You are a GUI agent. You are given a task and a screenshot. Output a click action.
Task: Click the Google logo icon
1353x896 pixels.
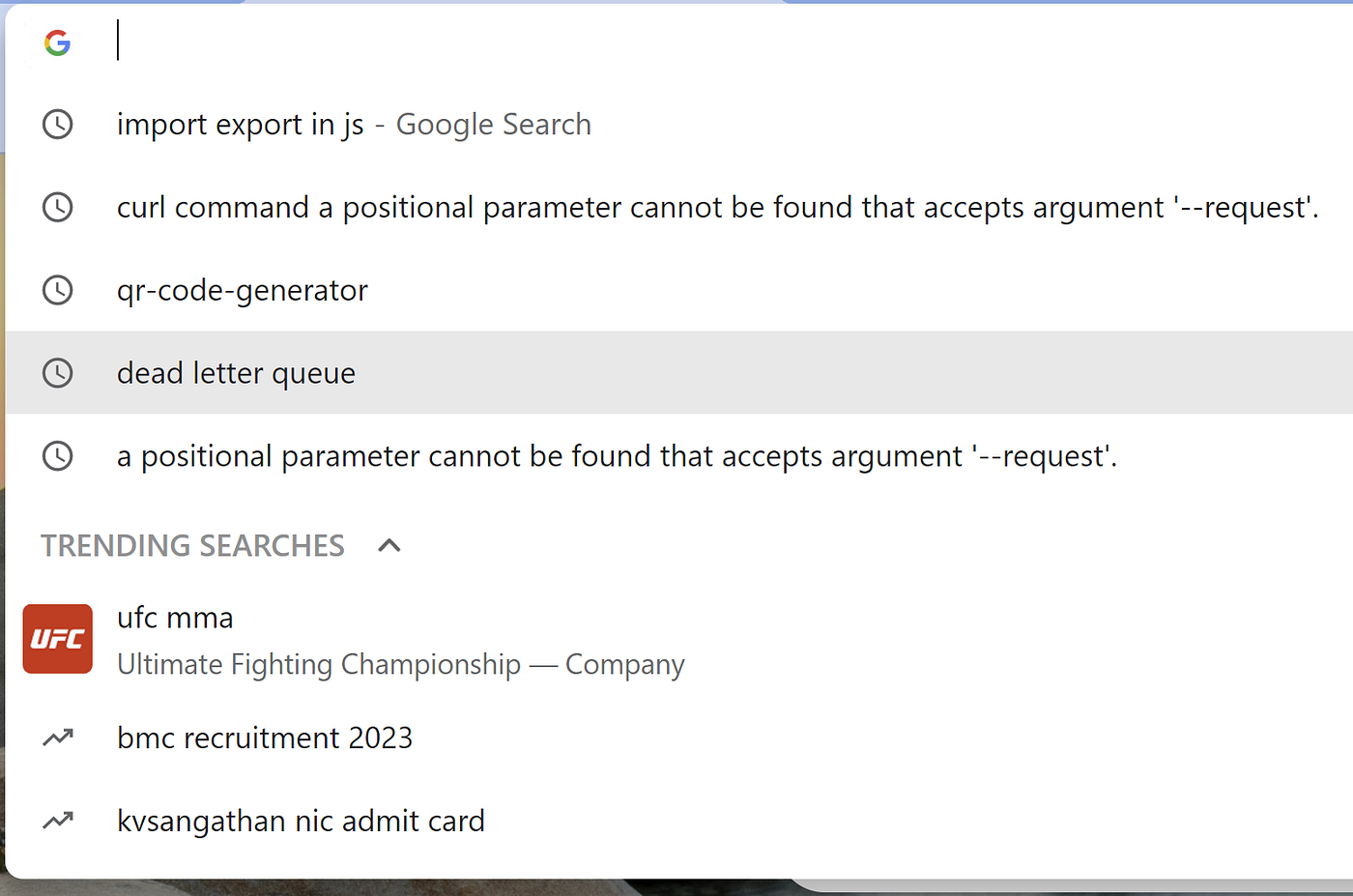tap(57, 43)
